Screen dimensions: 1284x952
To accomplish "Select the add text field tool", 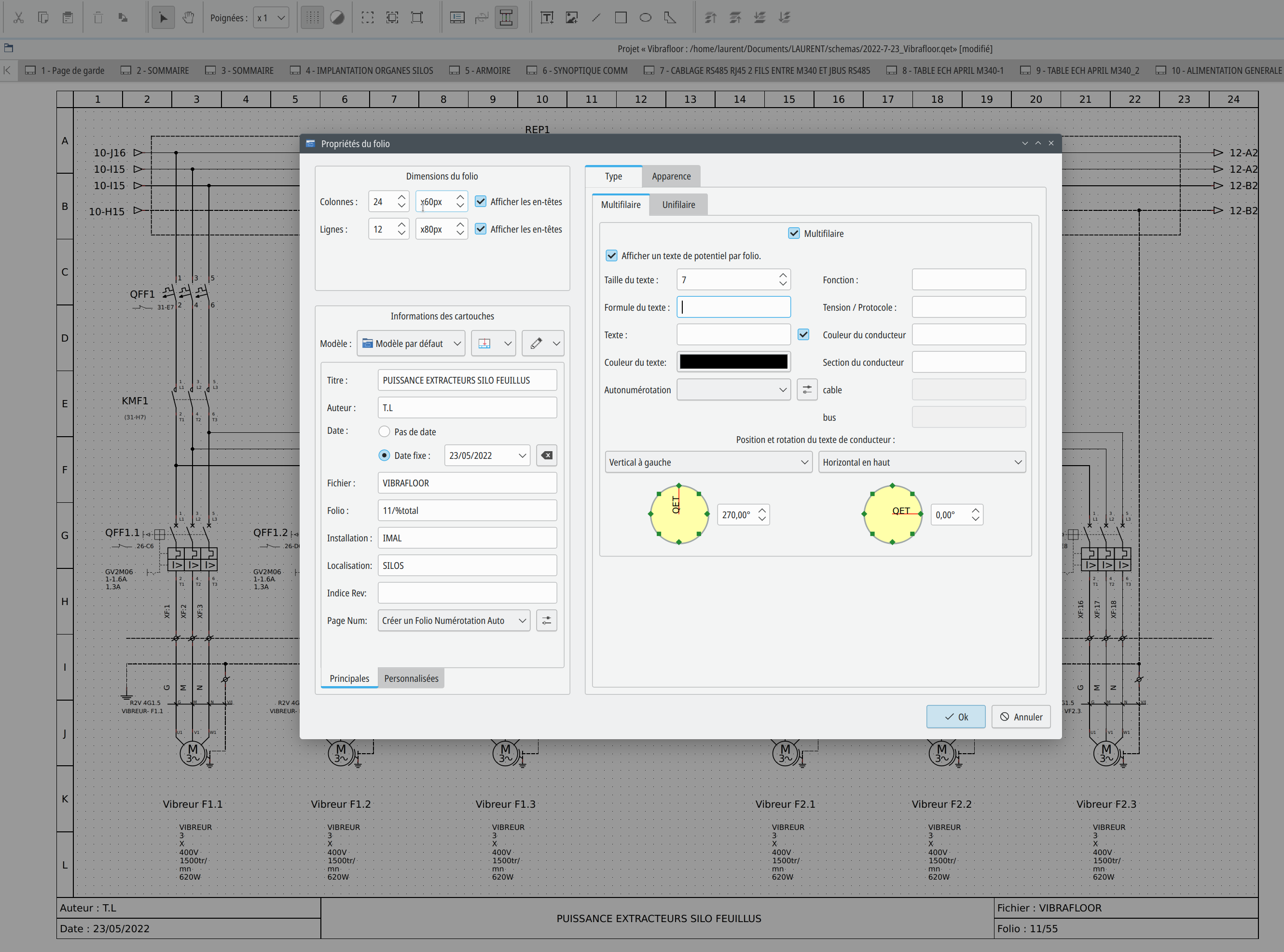I will (x=546, y=17).
